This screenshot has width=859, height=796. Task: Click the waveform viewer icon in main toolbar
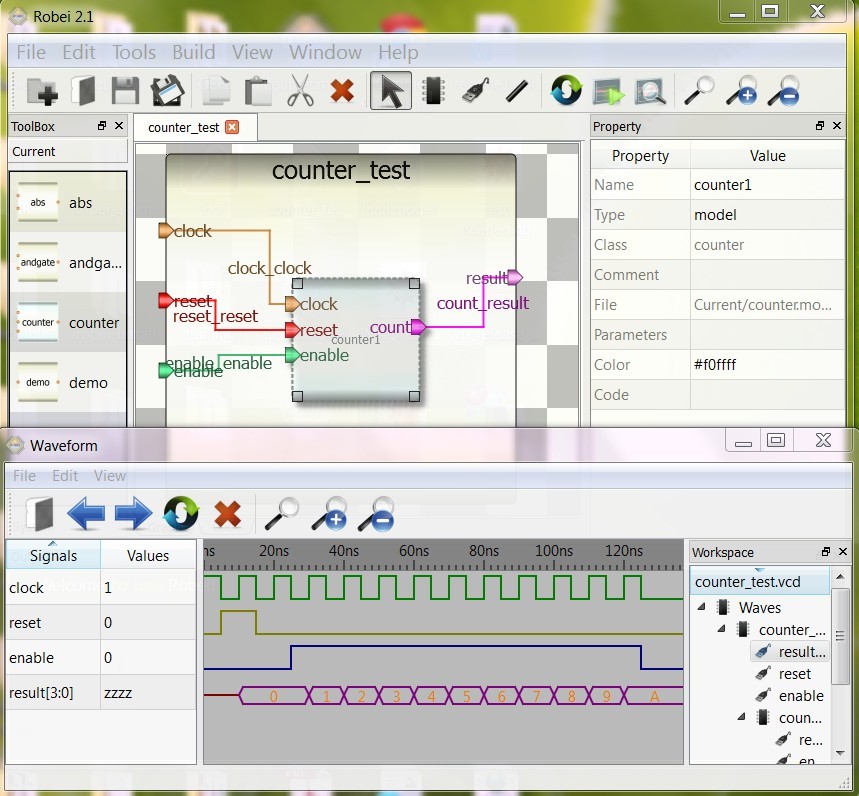click(650, 92)
